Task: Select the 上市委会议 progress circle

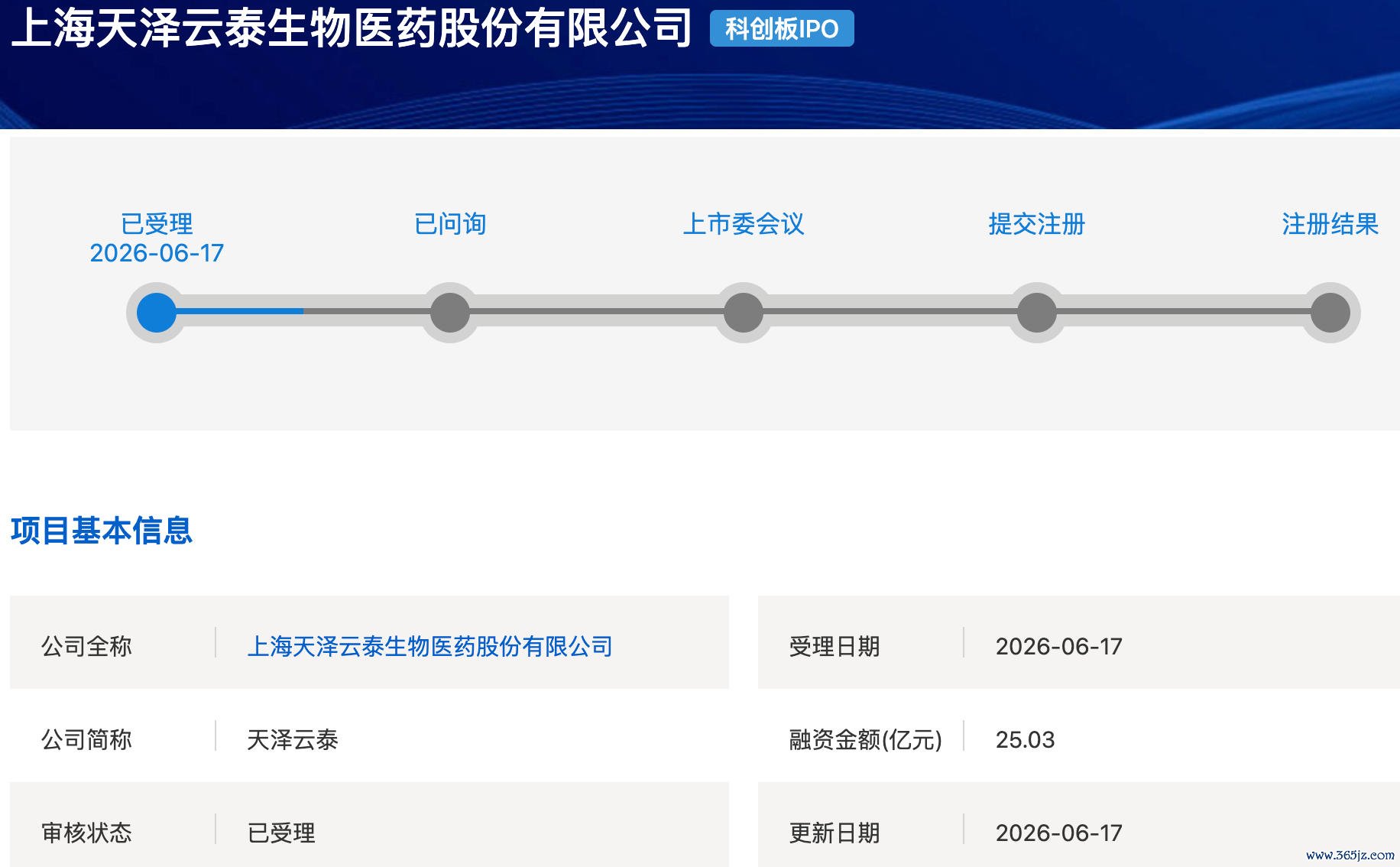Action: tap(744, 313)
